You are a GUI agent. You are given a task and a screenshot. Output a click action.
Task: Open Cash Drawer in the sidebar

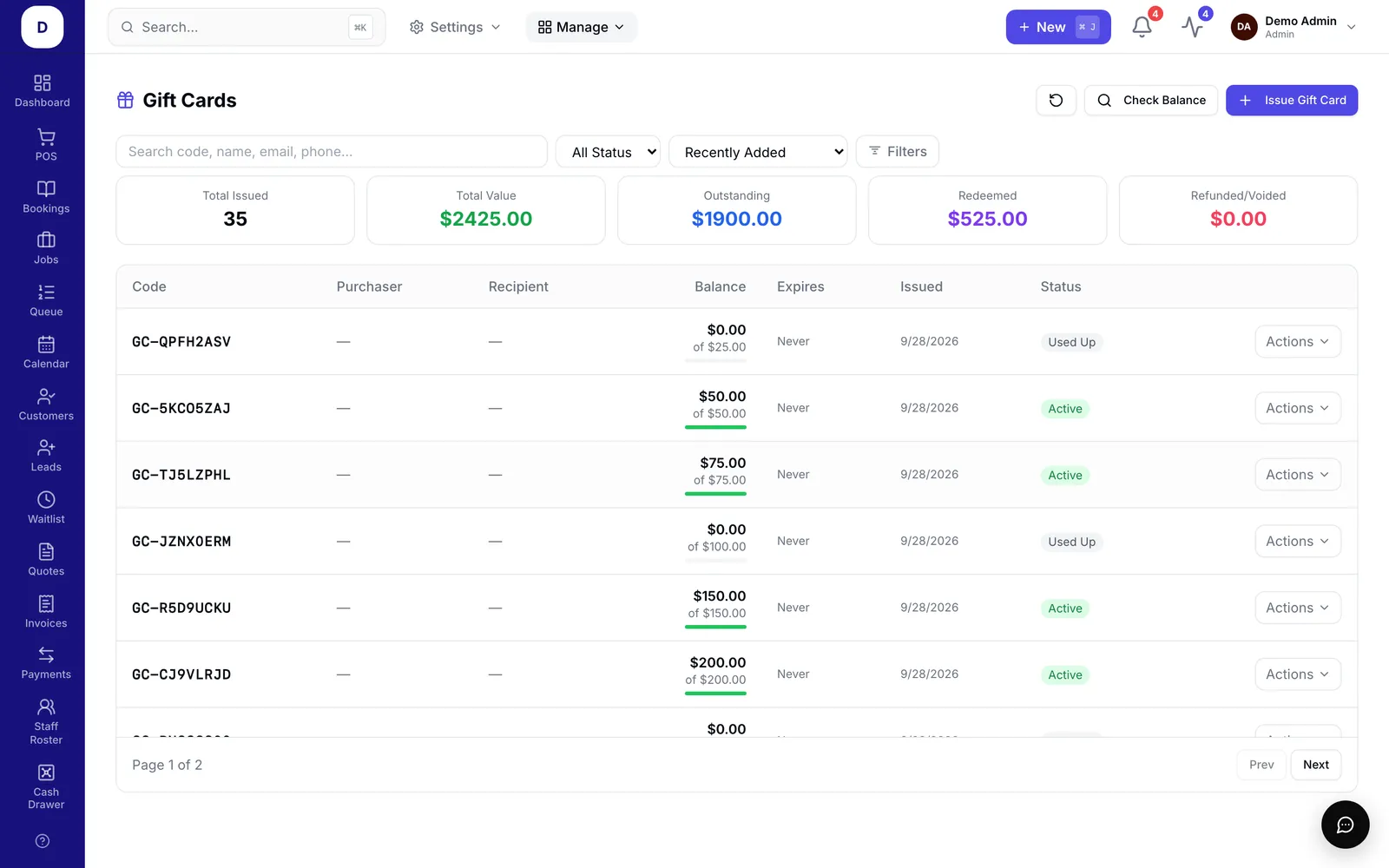[46, 786]
